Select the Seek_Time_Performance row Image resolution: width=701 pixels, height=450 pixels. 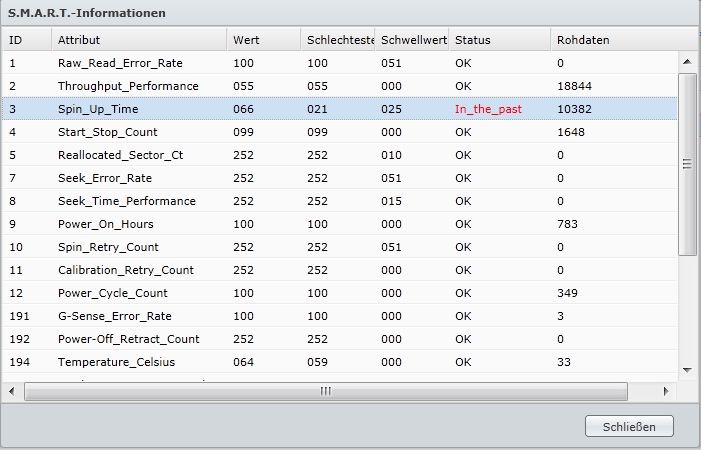click(x=339, y=201)
